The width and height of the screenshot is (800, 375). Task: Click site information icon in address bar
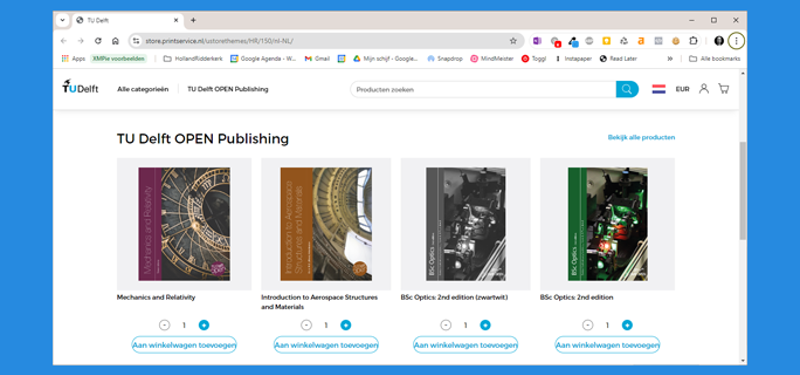pos(136,41)
